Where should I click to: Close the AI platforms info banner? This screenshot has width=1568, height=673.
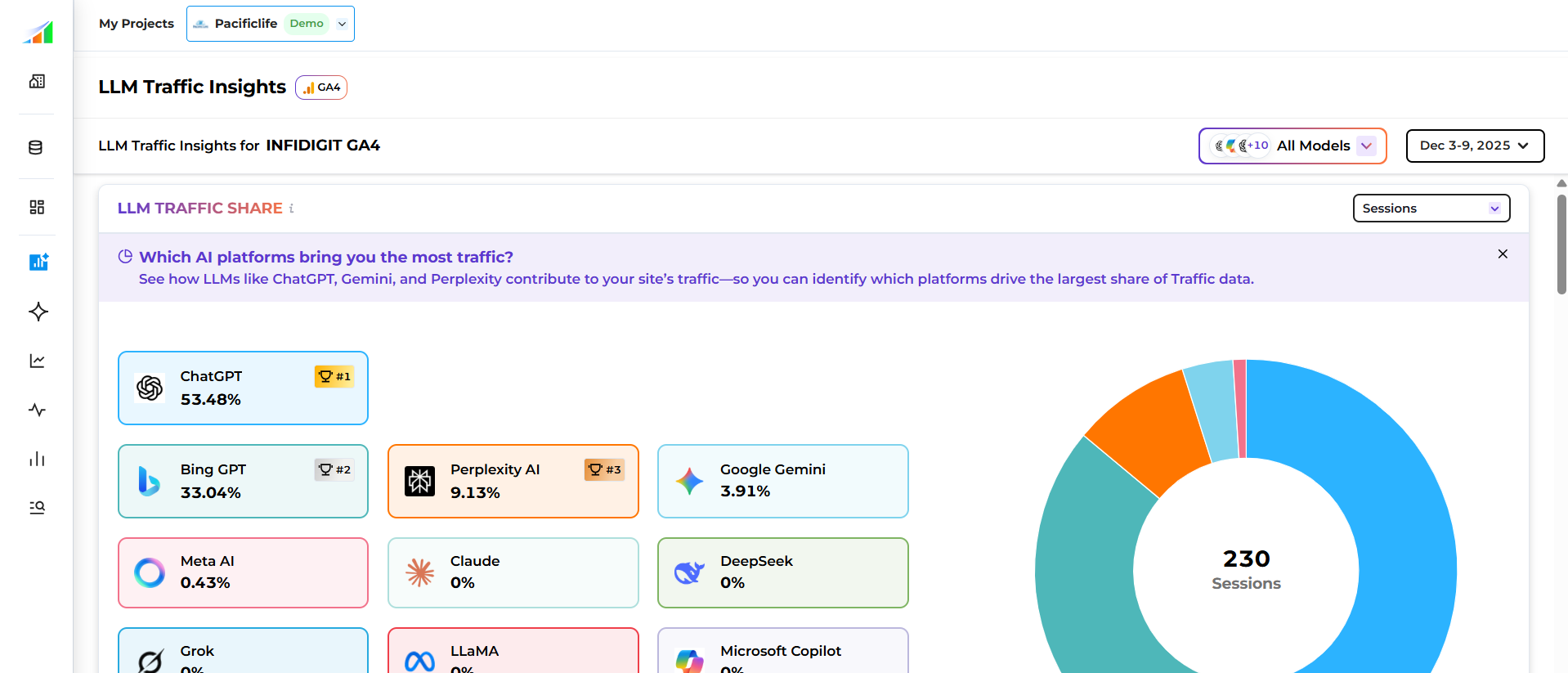pyautogui.click(x=1503, y=253)
